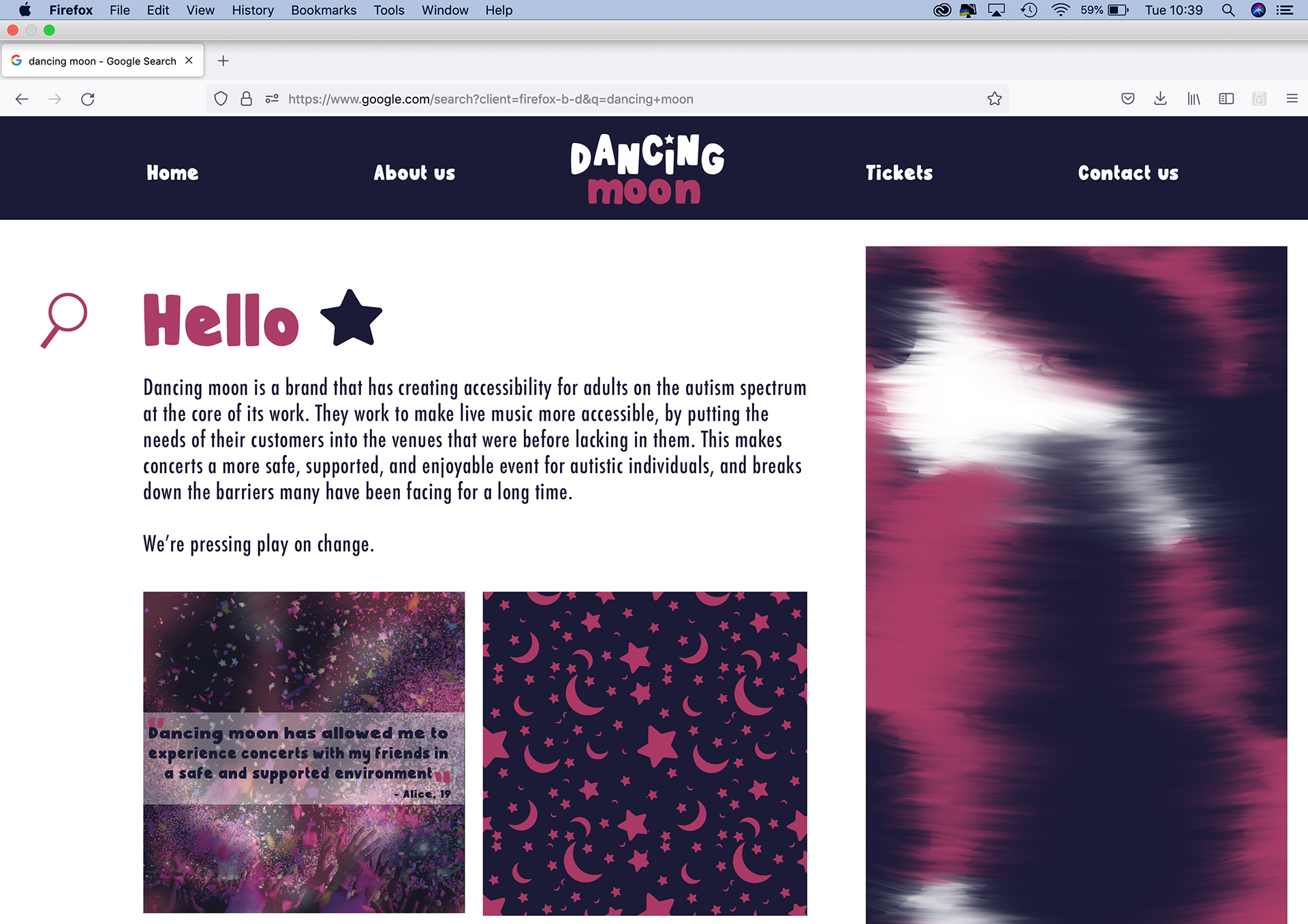Open the Pocket save icon
The height and width of the screenshot is (924, 1308).
coord(1127,99)
